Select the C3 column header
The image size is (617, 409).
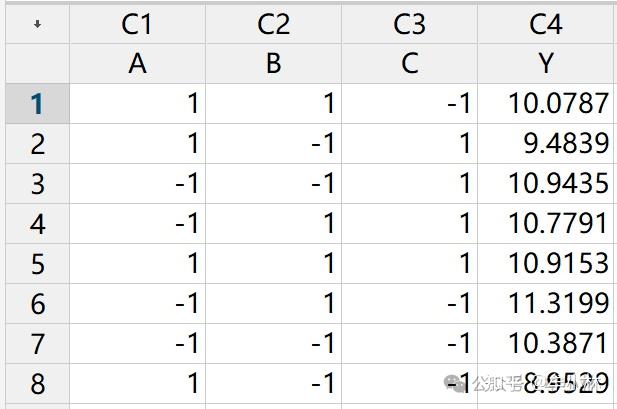pos(409,24)
